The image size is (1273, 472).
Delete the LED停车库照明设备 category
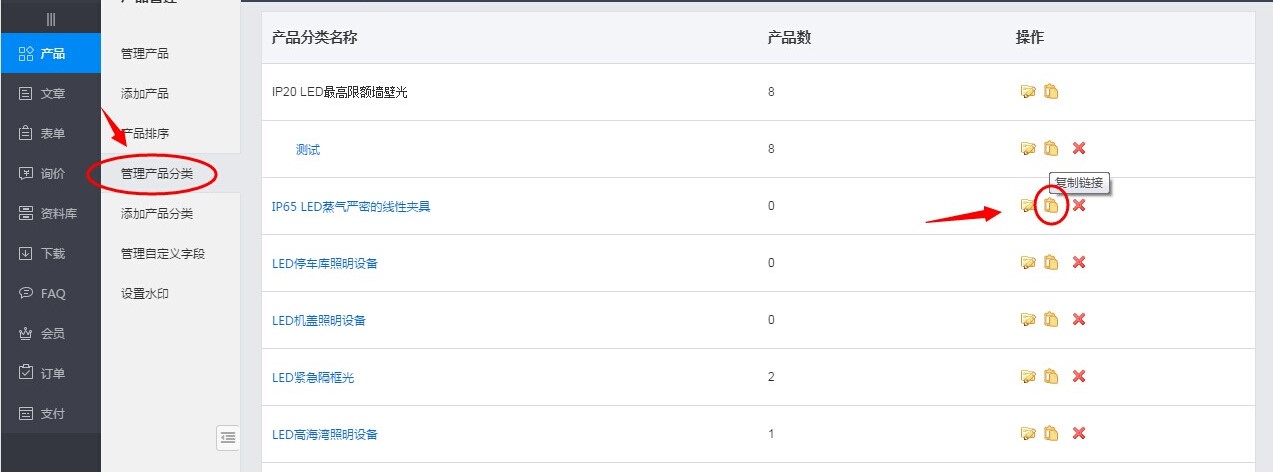(1079, 263)
